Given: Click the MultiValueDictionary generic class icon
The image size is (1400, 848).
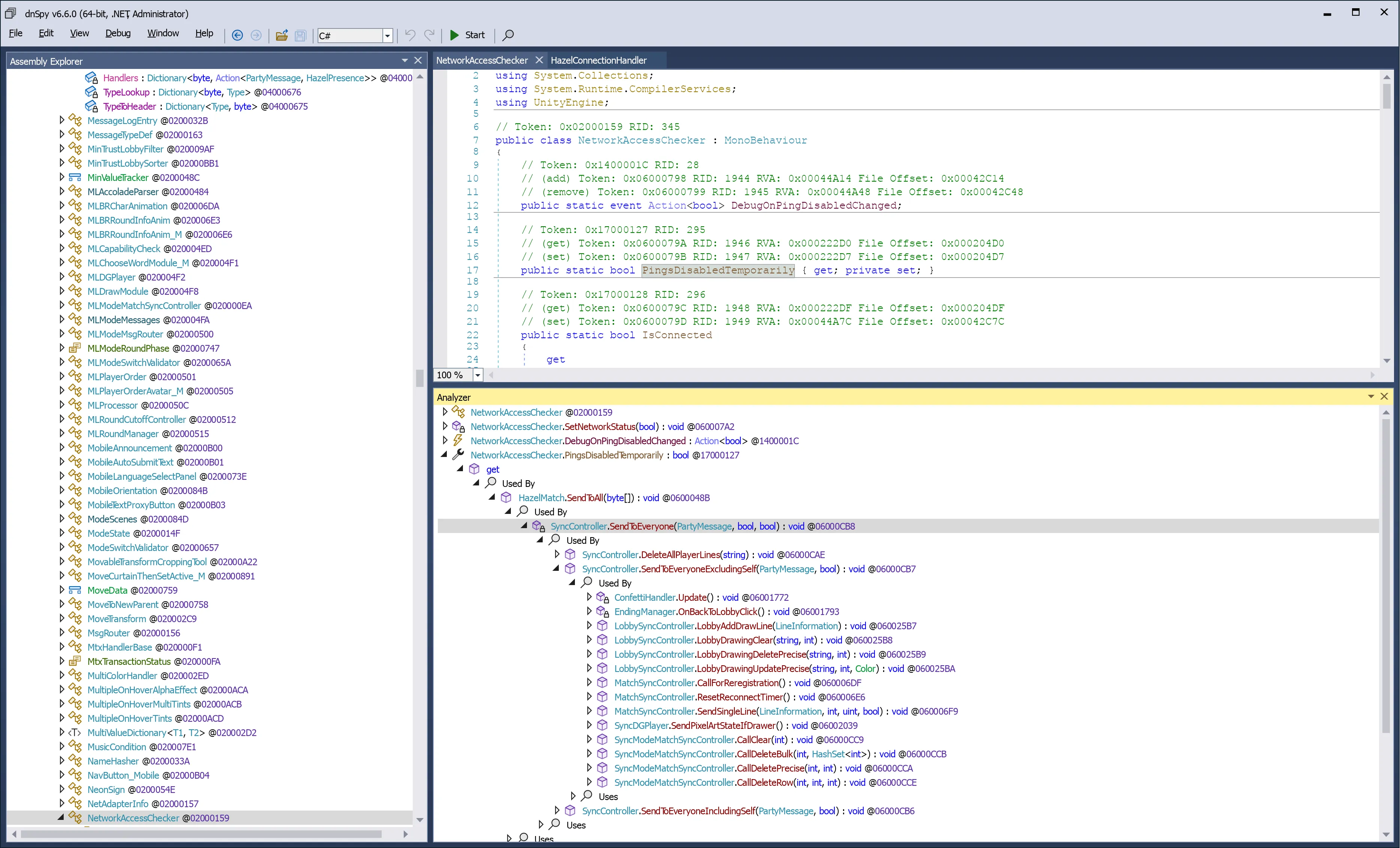Looking at the screenshot, I should [x=75, y=732].
